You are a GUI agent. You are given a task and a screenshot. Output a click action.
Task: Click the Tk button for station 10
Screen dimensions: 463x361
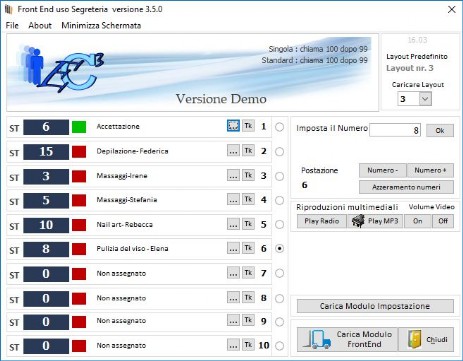coord(248,345)
